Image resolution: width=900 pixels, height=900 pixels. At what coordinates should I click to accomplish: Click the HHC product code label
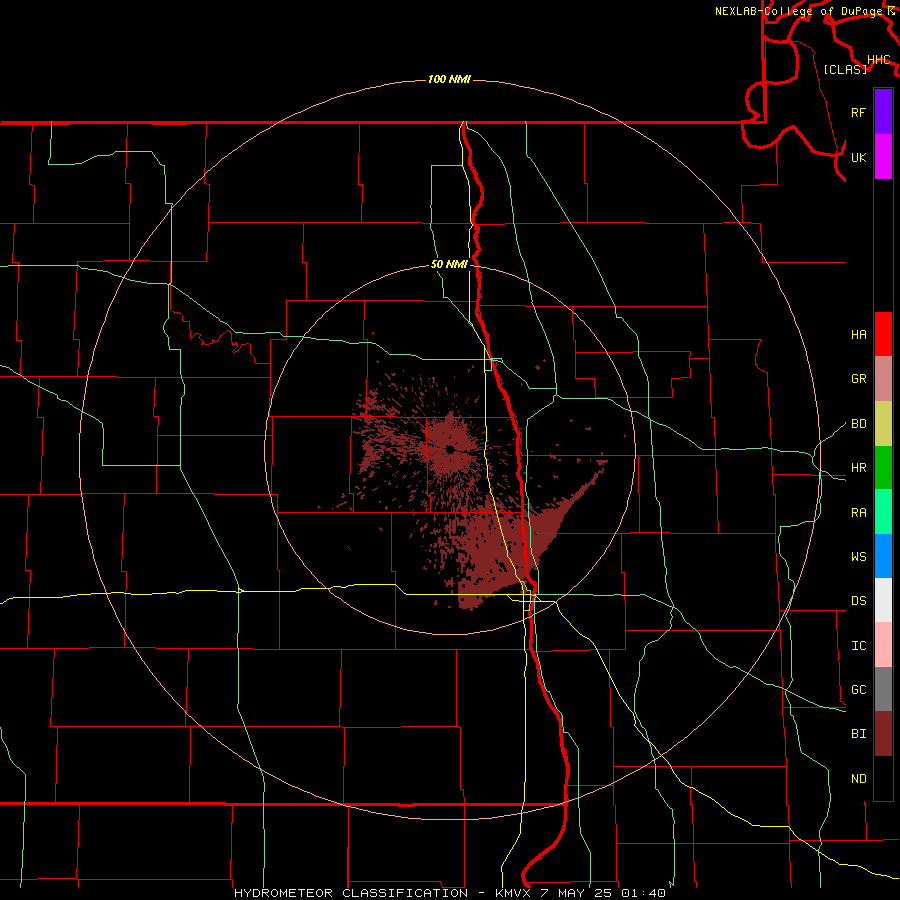(879, 60)
